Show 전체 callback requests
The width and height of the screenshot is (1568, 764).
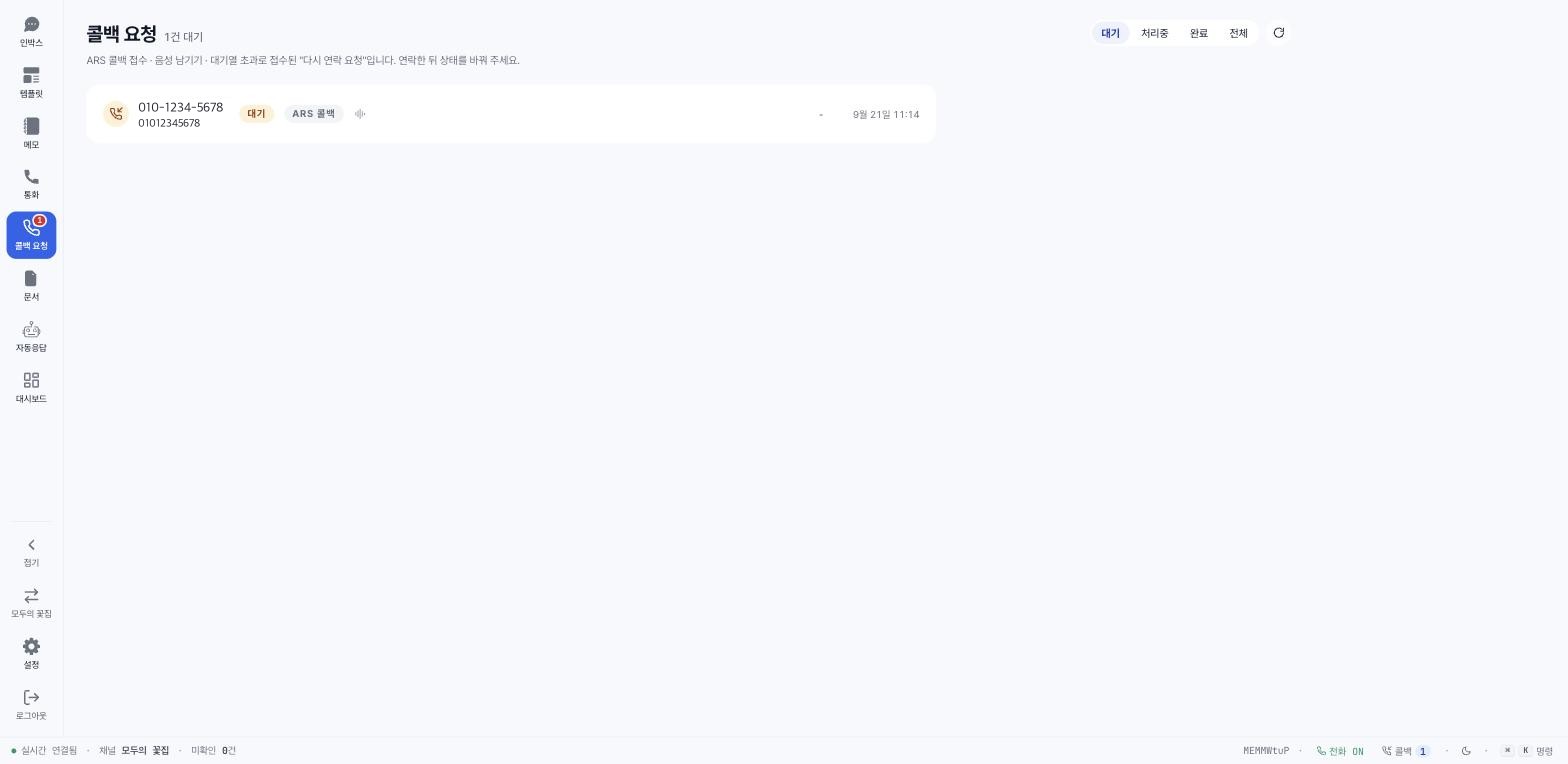click(x=1238, y=33)
